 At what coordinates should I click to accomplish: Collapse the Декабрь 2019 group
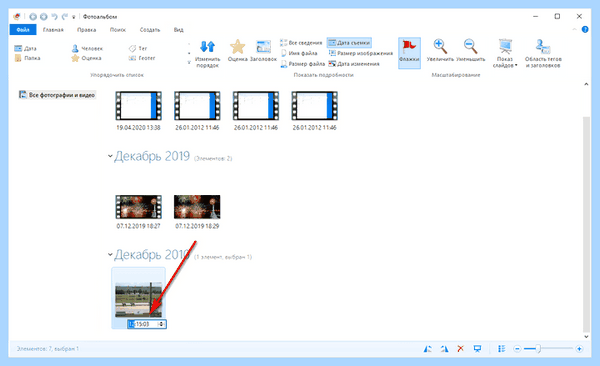[x=110, y=156]
